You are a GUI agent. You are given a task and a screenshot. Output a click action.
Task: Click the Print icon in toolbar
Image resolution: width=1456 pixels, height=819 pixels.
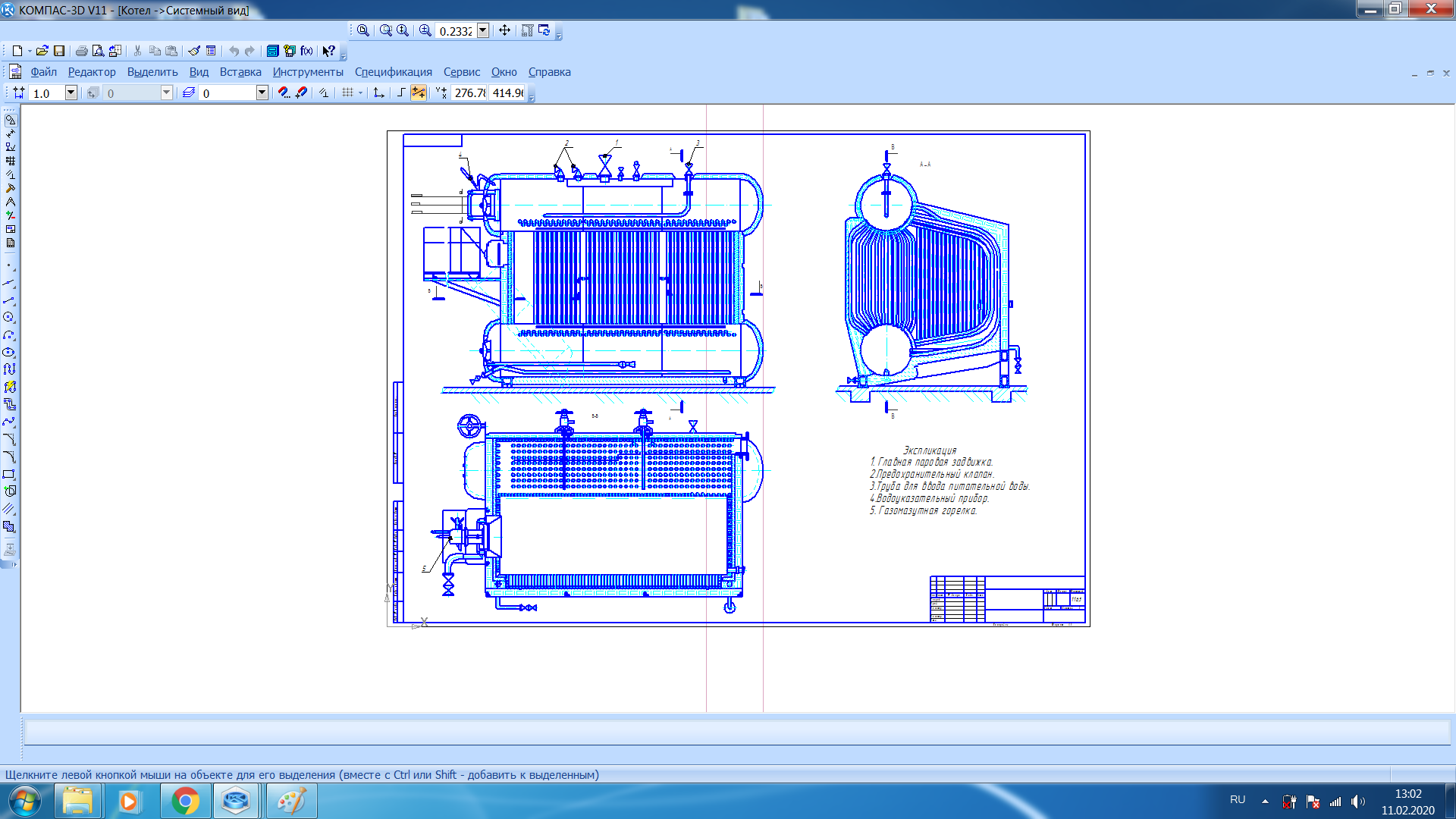pos(81,51)
